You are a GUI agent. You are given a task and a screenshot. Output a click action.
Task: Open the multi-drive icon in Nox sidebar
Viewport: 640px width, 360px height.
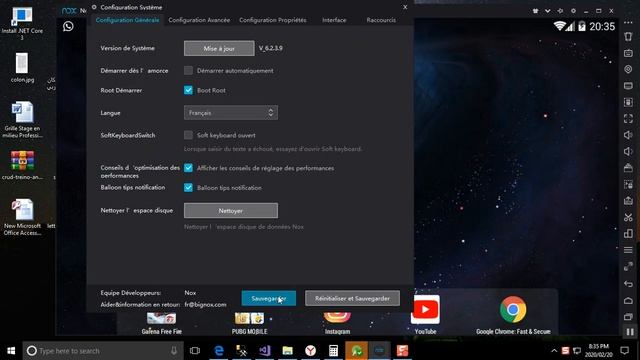tap(628, 233)
